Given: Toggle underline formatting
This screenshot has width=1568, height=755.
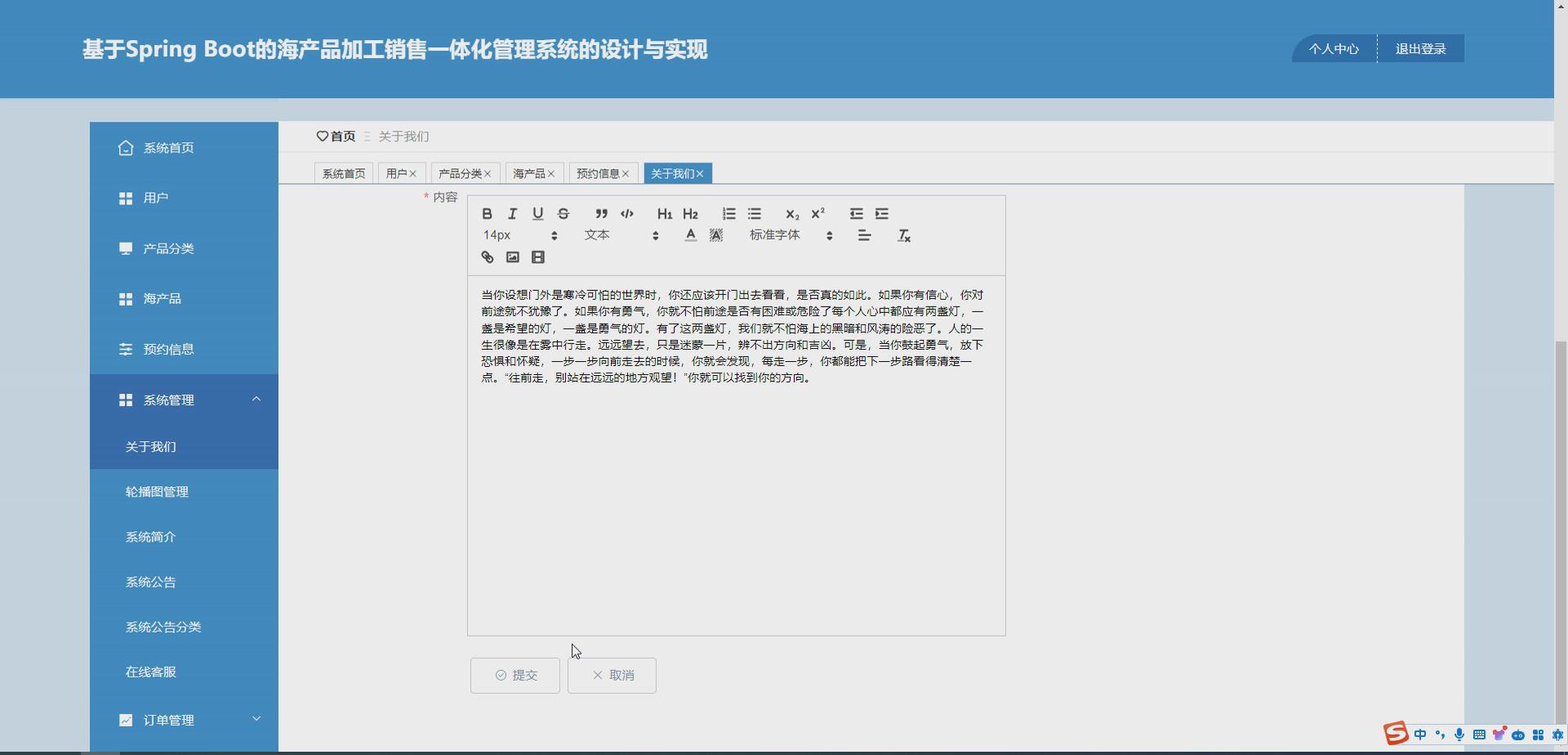Looking at the screenshot, I should pos(537,213).
